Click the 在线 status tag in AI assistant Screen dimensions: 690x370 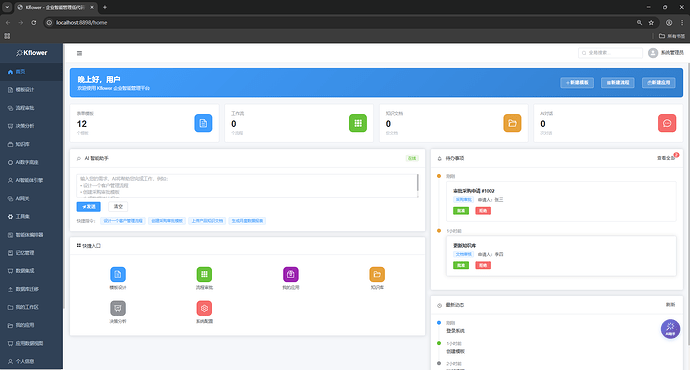coord(412,158)
